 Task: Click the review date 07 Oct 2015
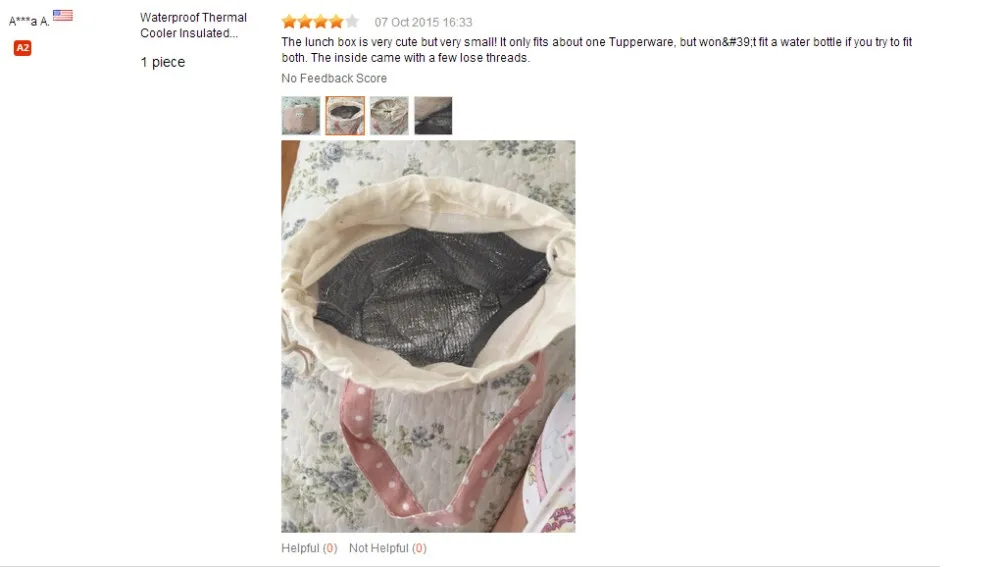423,22
